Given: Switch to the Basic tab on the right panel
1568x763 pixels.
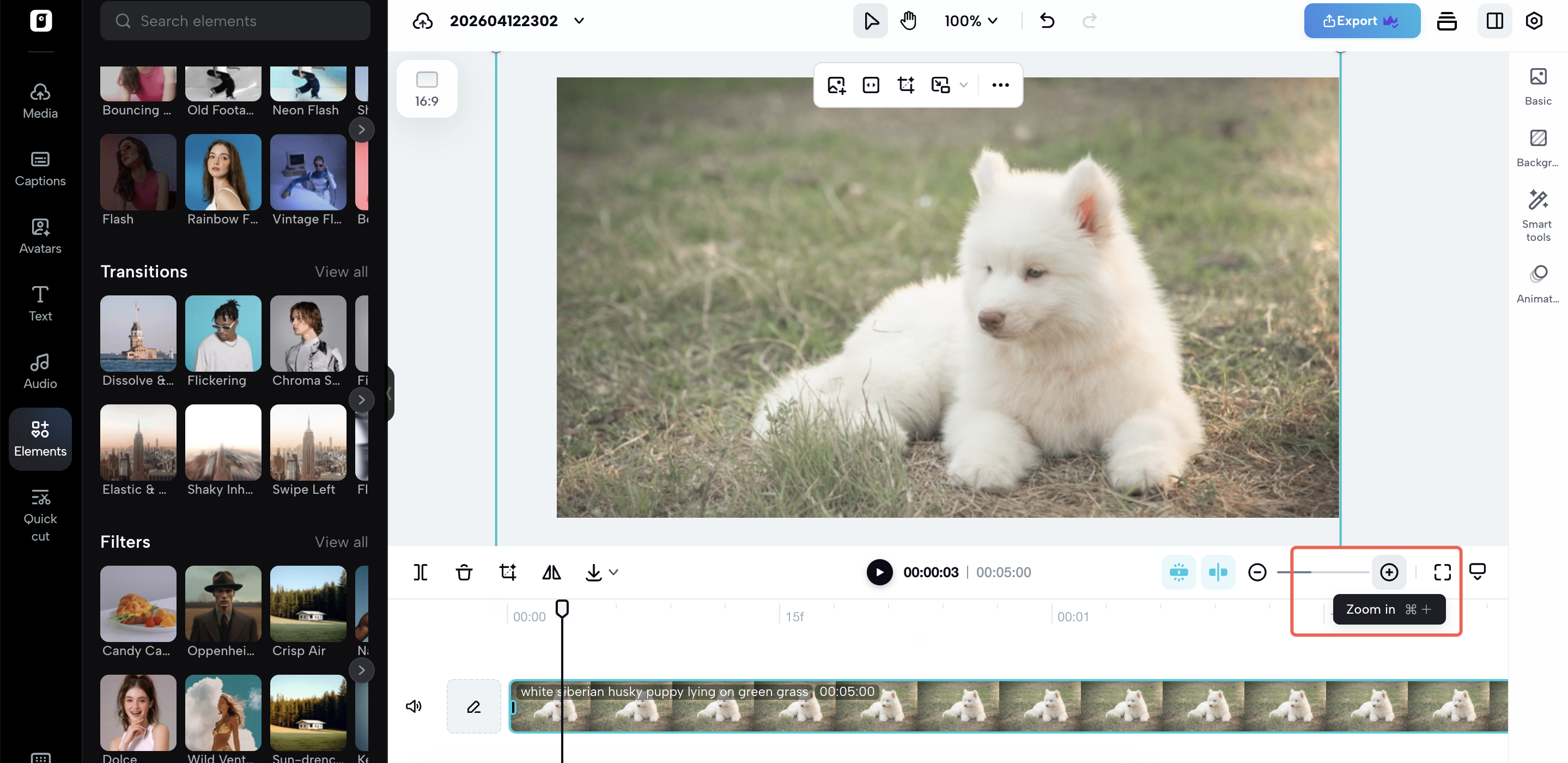Looking at the screenshot, I should coord(1538,87).
